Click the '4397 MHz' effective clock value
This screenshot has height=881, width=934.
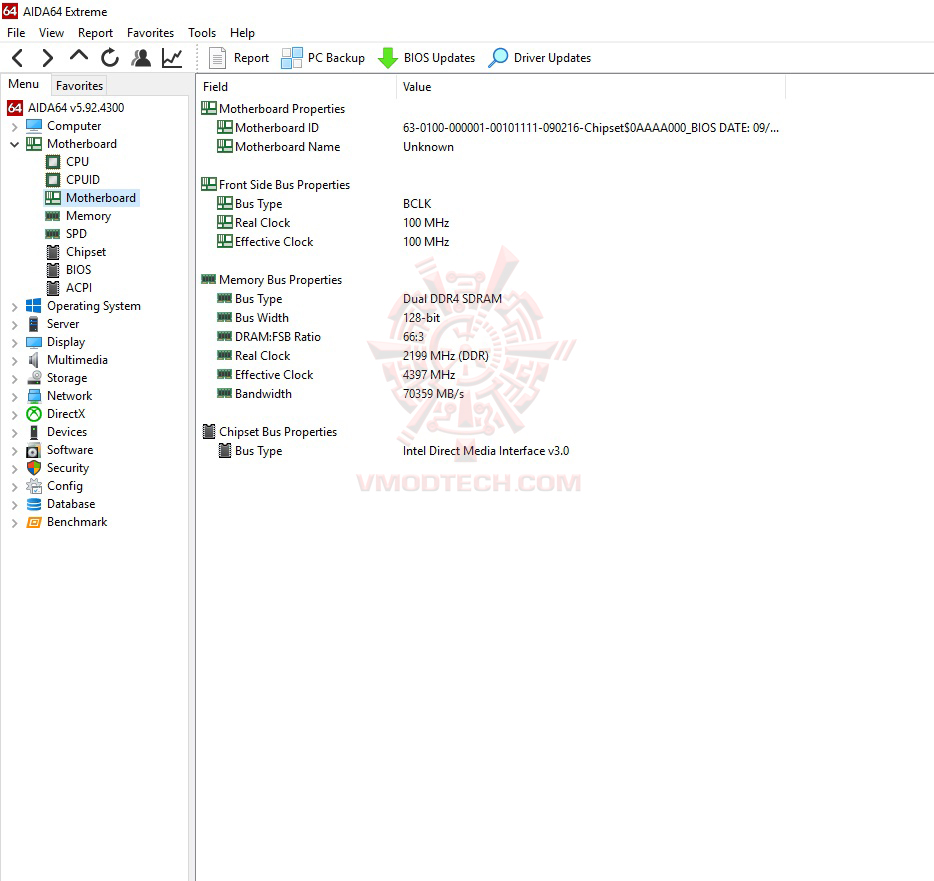pos(429,375)
